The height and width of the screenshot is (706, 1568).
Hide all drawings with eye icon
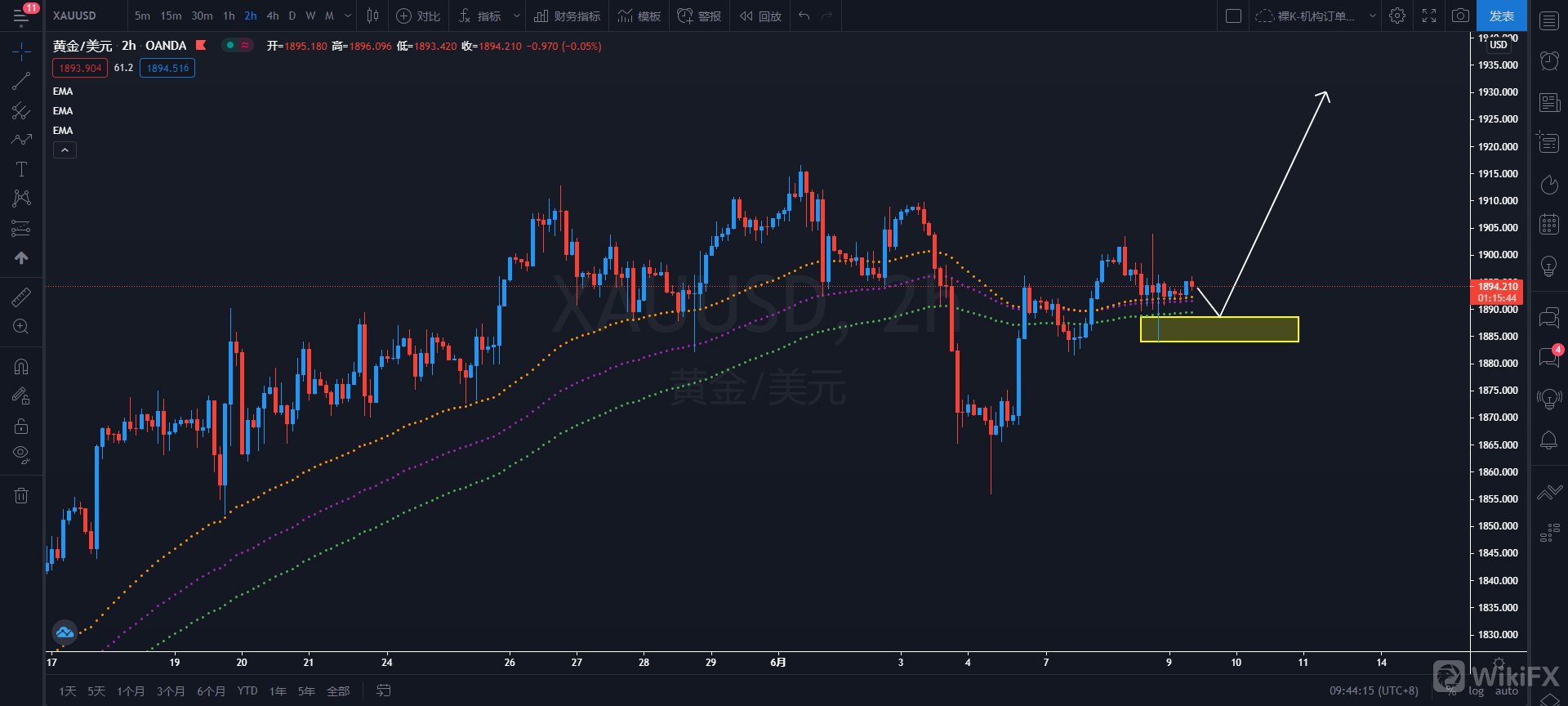click(21, 454)
